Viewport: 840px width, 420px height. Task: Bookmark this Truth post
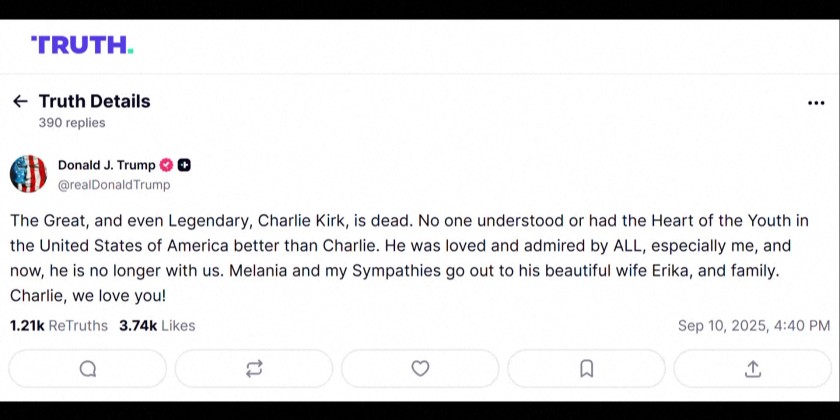click(x=587, y=369)
